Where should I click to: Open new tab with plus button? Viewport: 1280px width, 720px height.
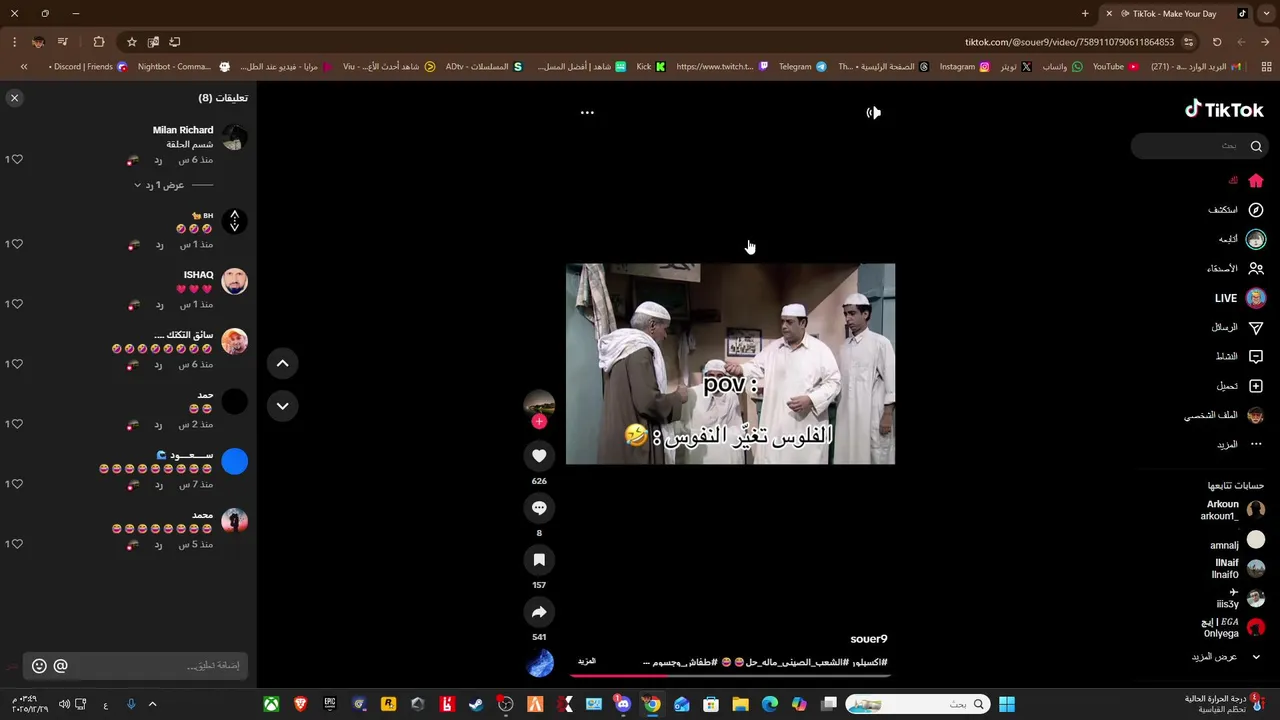coord(1085,14)
